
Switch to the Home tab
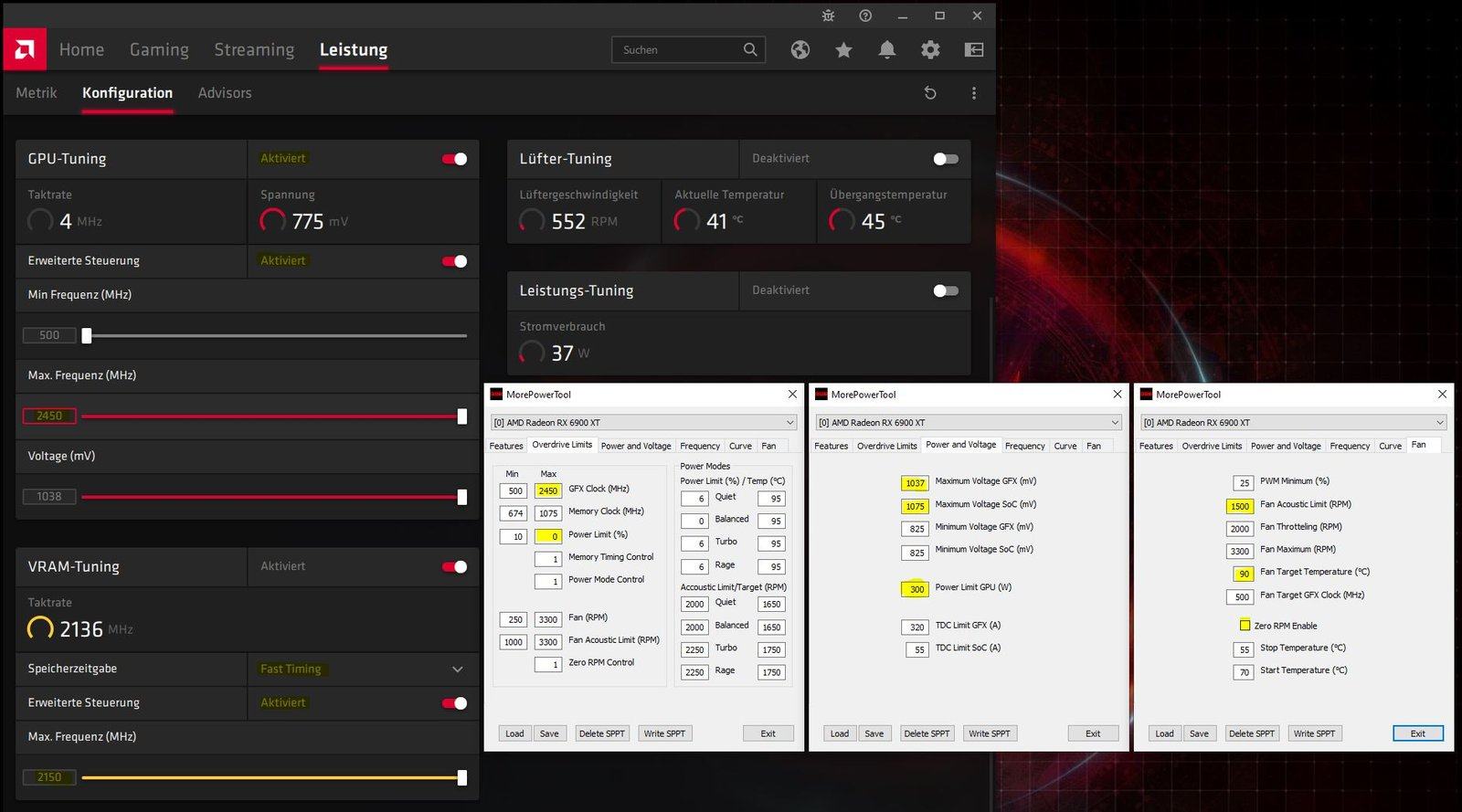click(81, 49)
